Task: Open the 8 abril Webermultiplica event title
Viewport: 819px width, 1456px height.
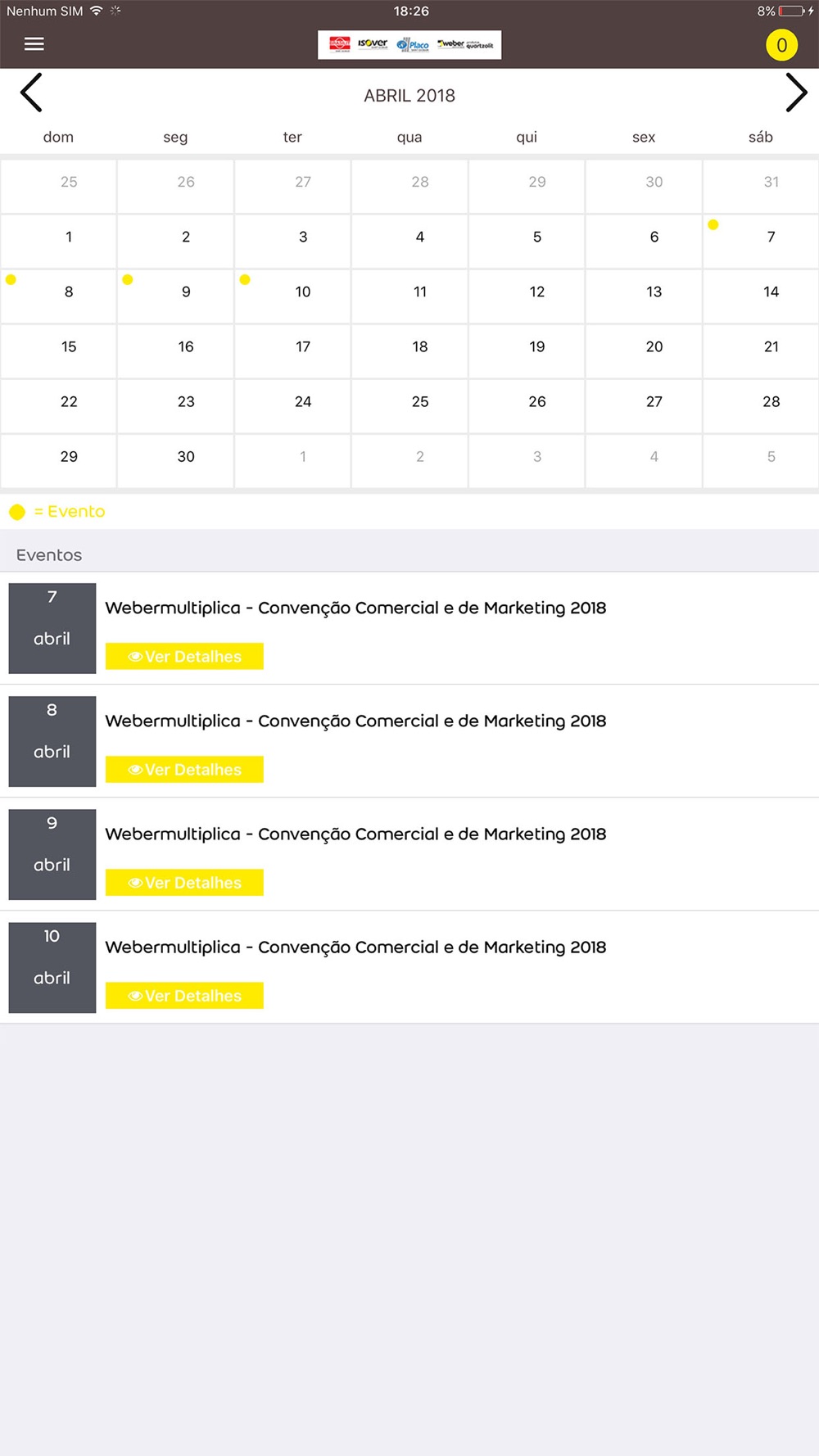Action: [355, 721]
